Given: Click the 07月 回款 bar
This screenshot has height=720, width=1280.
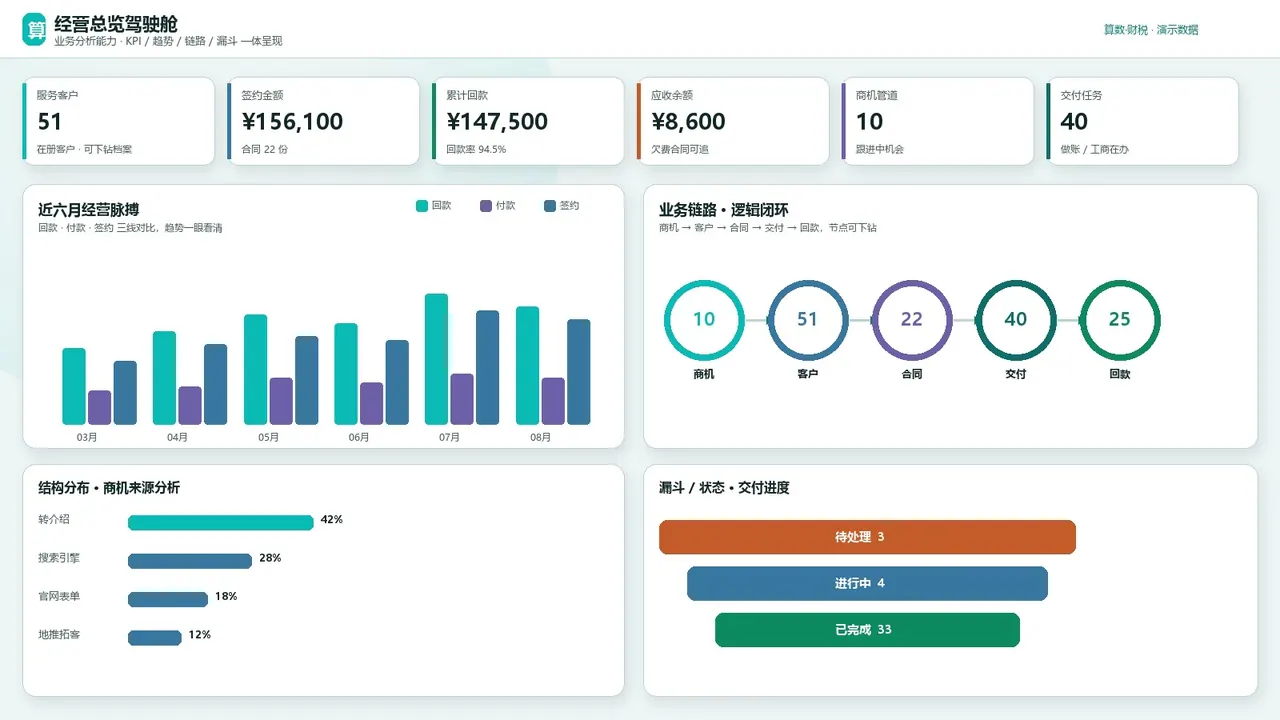Looking at the screenshot, I should click(436, 359).
